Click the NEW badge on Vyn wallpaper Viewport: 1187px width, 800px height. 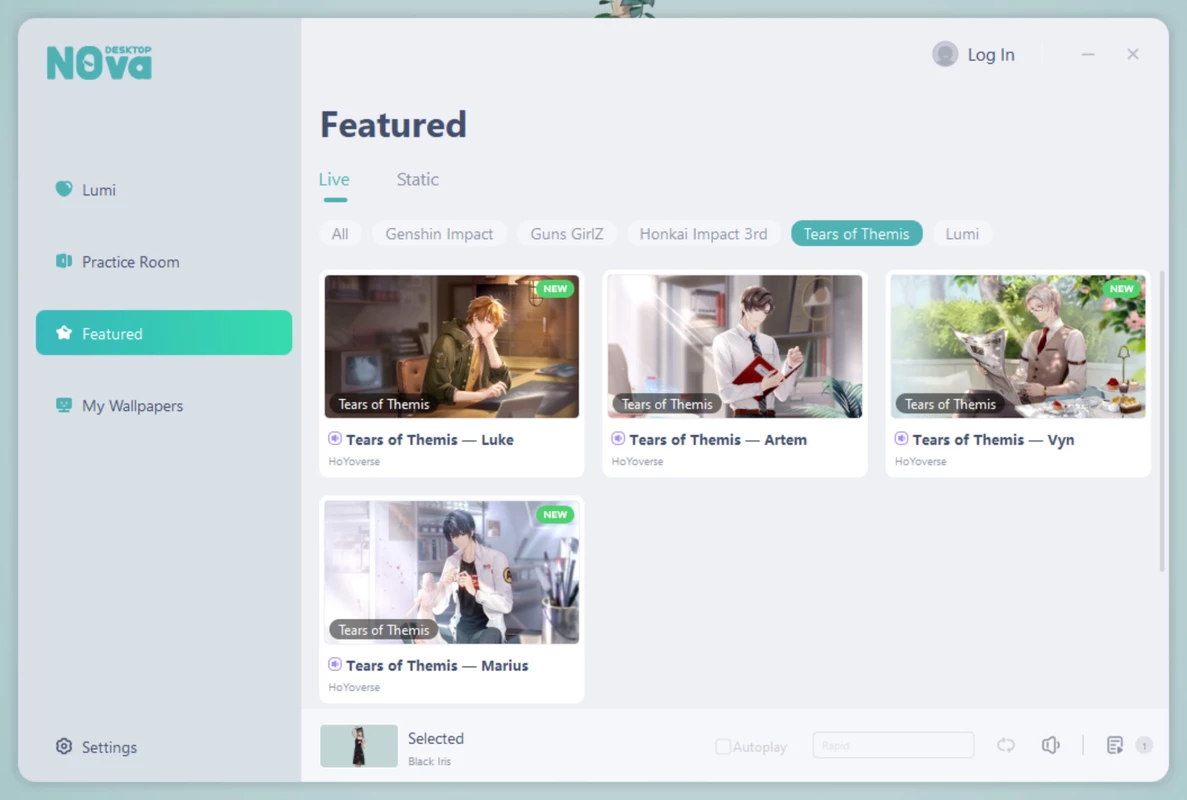click(1121, 288)
